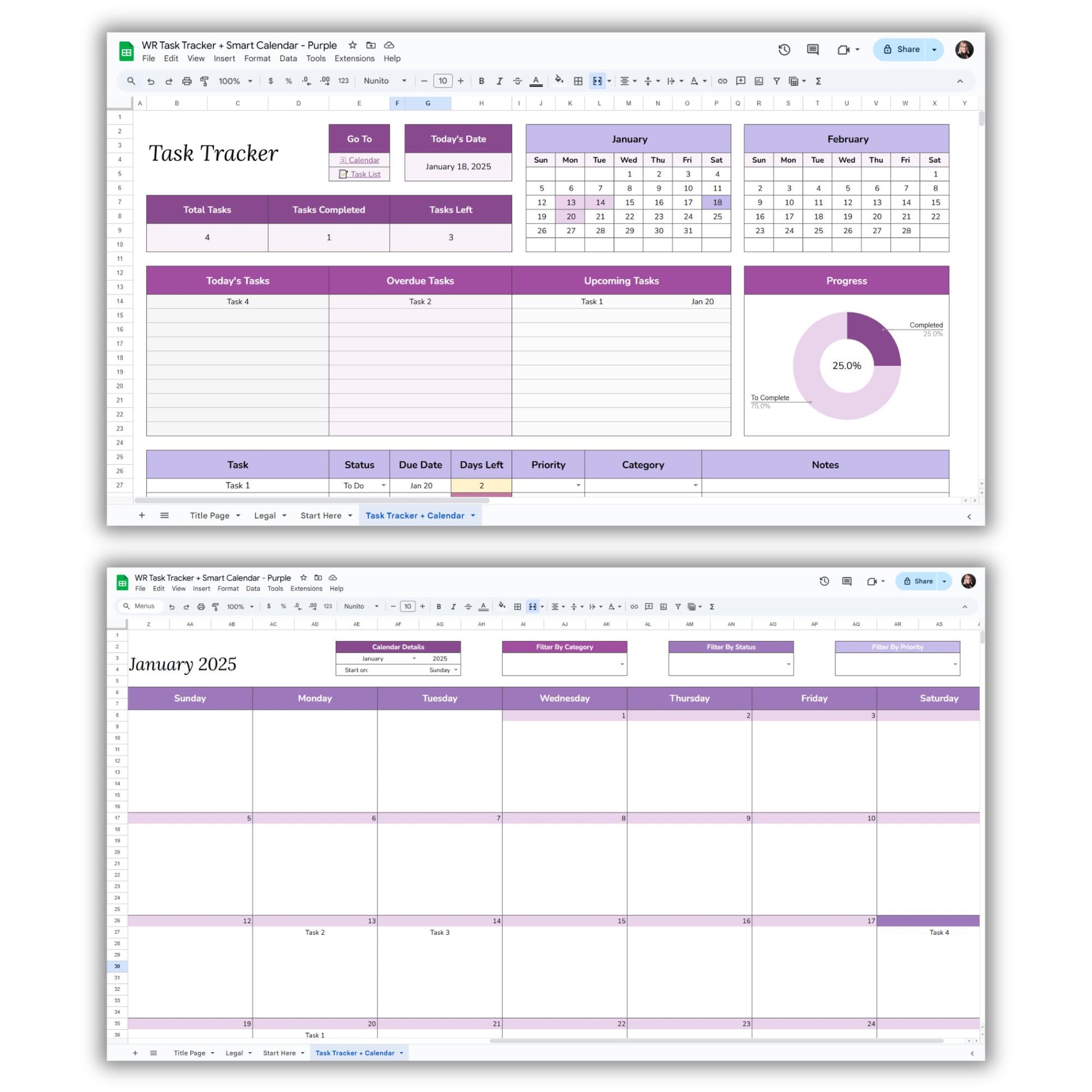The image size is (1092, 1092).
Task: Open File menu in top window
Action: pos(149,58)
